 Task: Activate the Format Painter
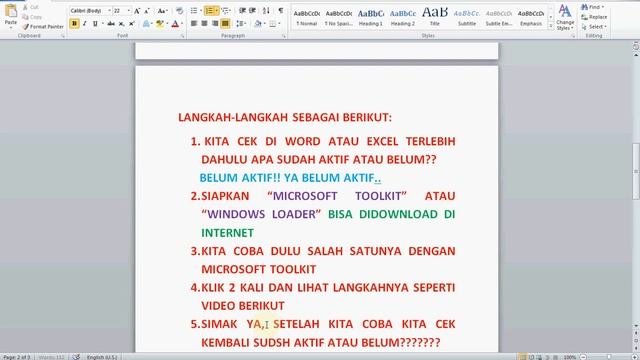point(43,27)
